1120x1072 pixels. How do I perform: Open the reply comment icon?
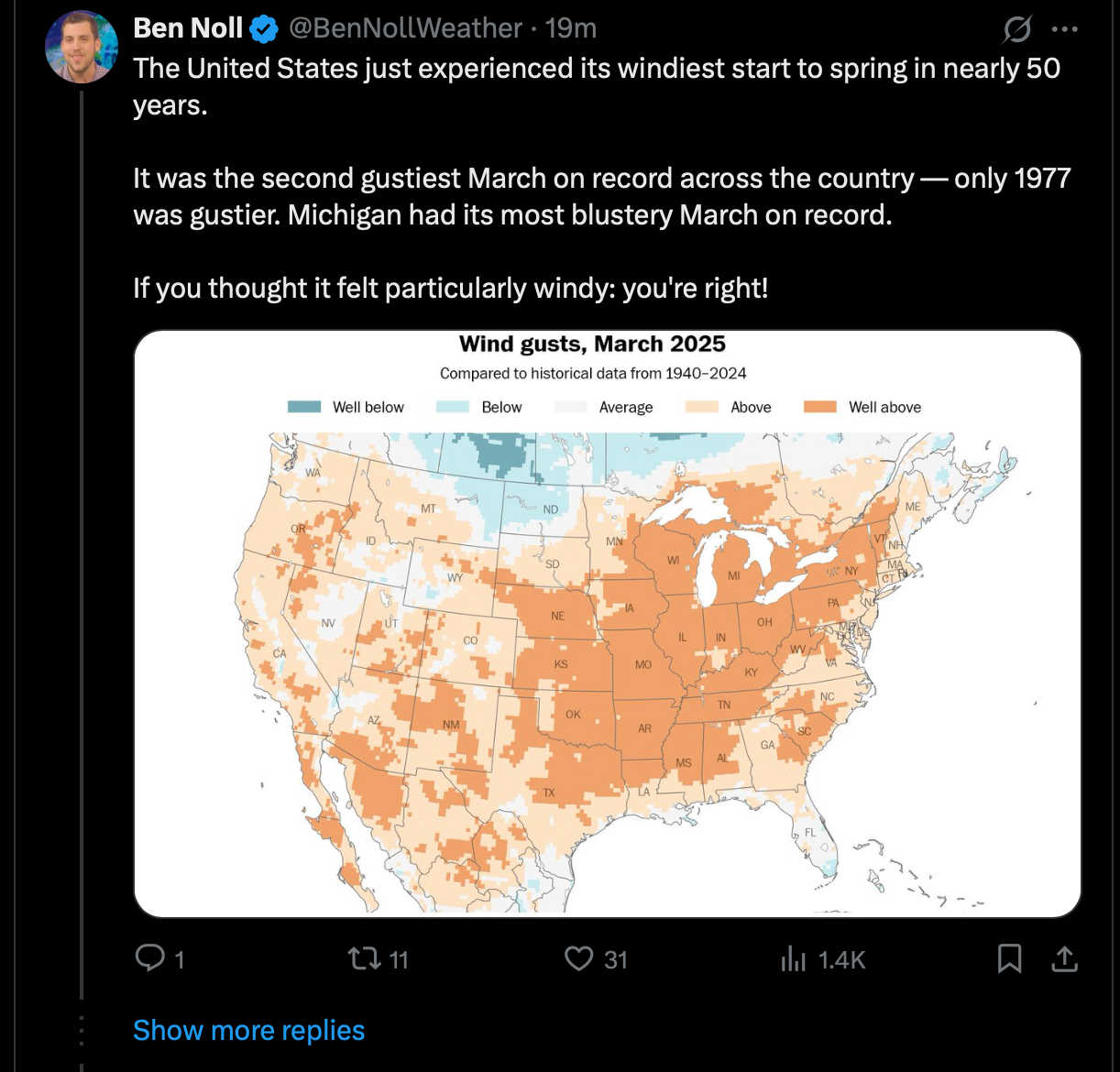click(x=149, y=958)
